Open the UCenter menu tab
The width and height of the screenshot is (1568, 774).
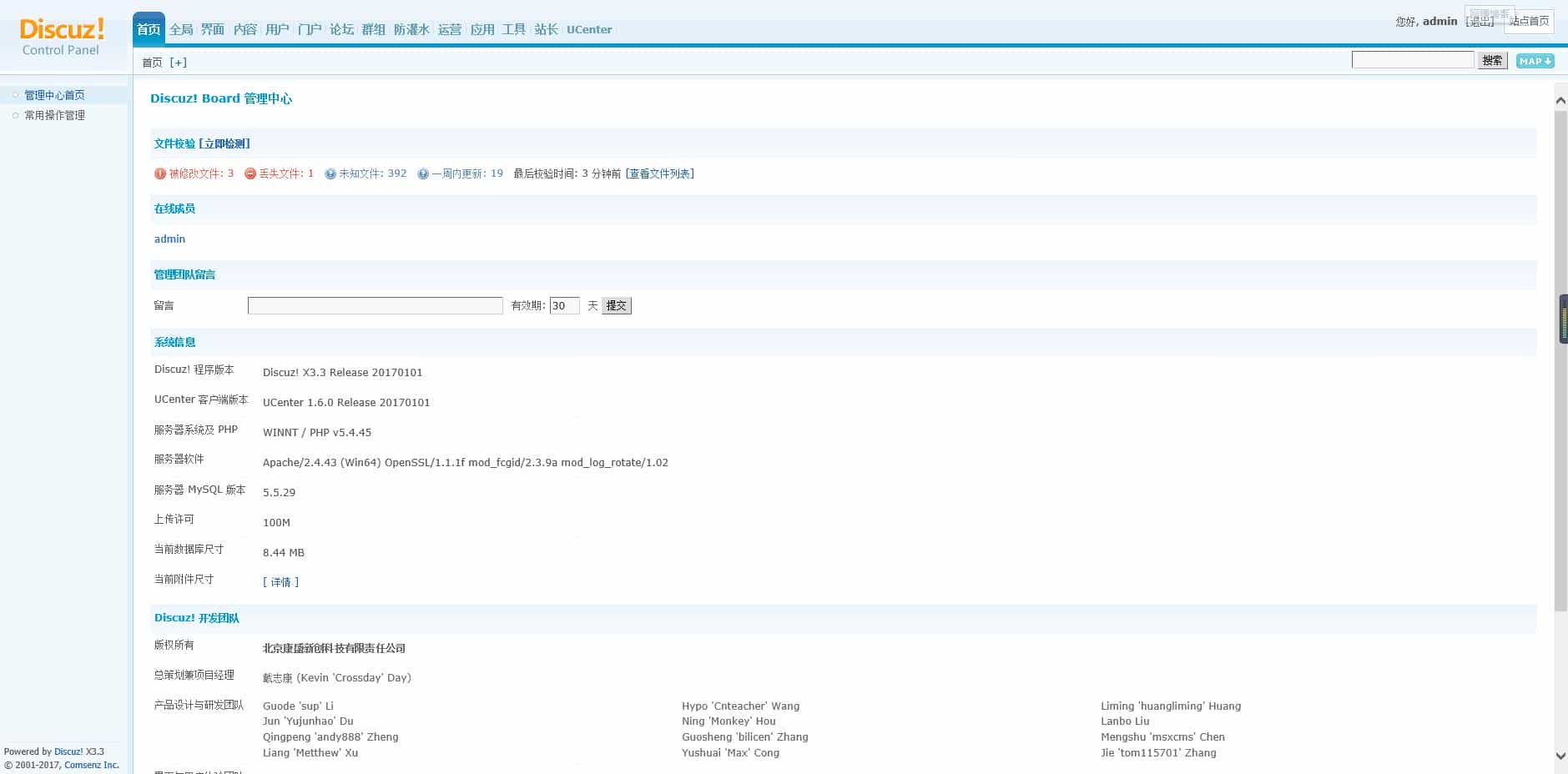(x=589, y=29)
